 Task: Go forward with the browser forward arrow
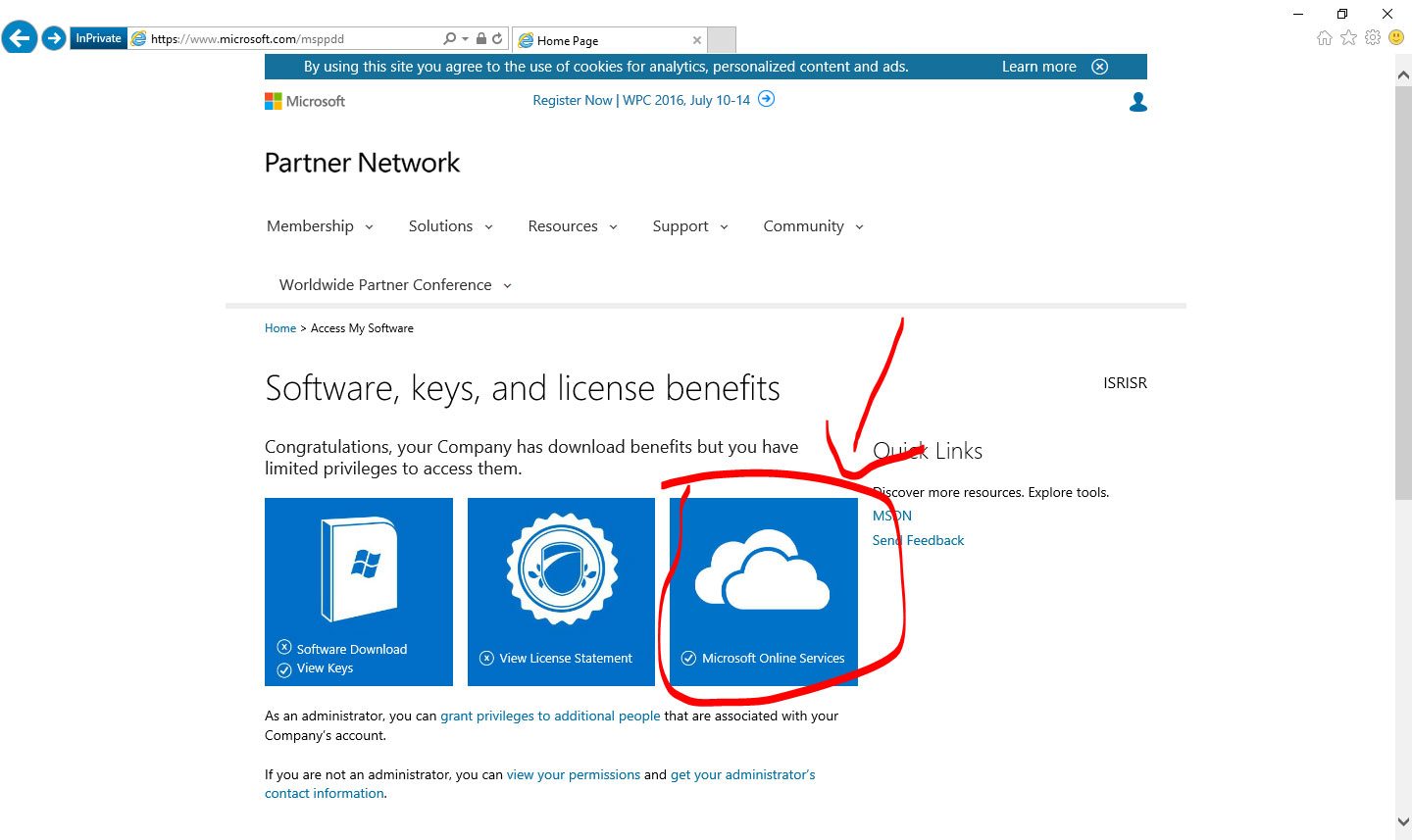(x=54, y=38)
